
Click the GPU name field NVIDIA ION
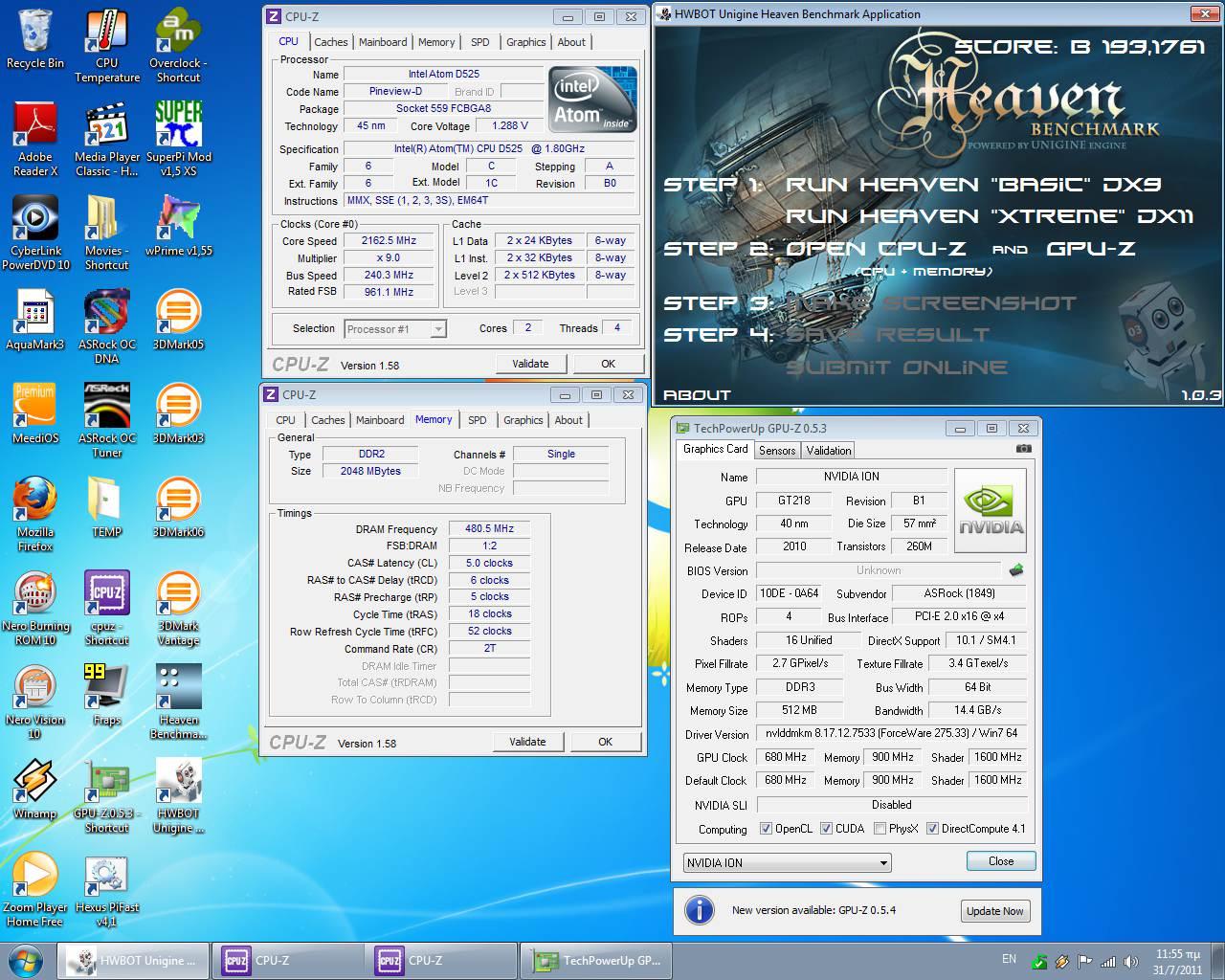coord(851,477)
